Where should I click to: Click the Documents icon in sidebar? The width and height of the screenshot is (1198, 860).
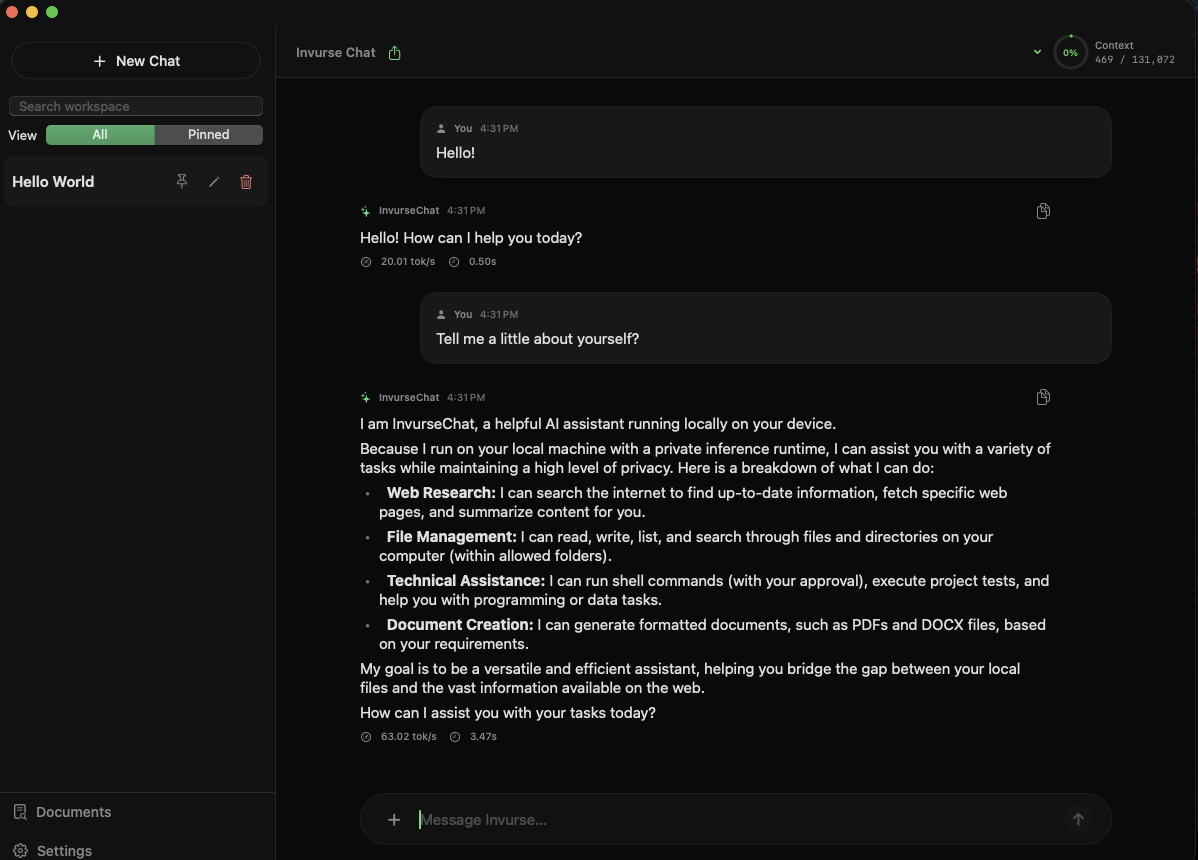(21, 812)
